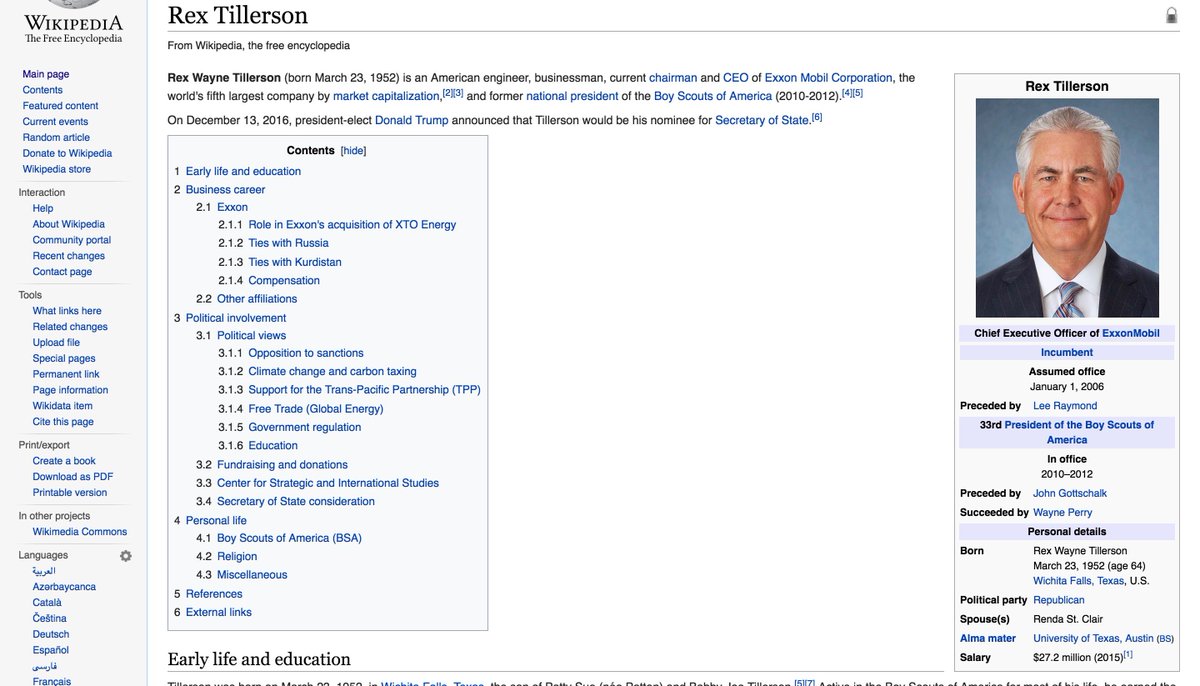Select Upload file in Tools

pos(56,343)
